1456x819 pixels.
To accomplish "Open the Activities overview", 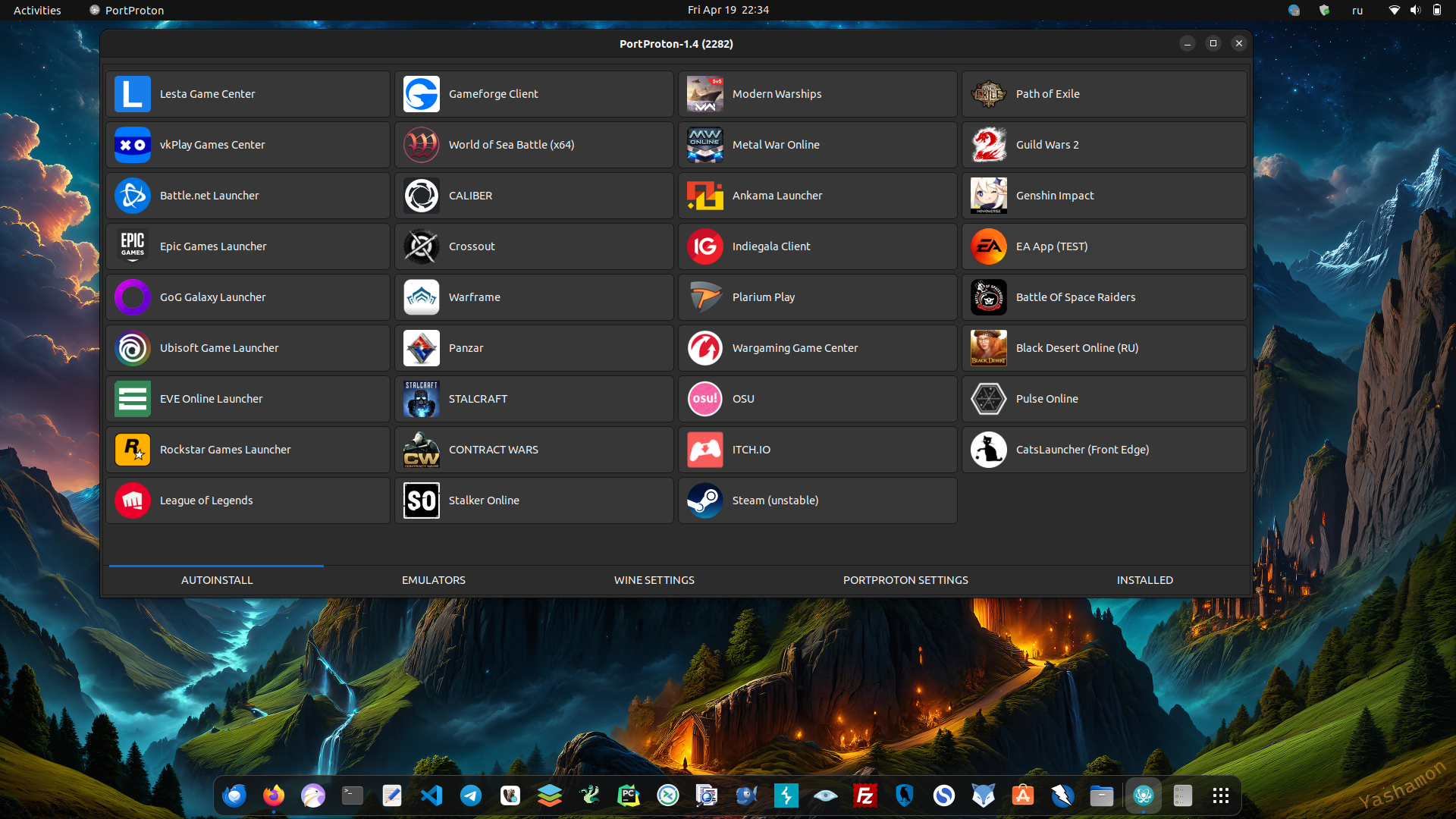I will [x=37, y=10].
